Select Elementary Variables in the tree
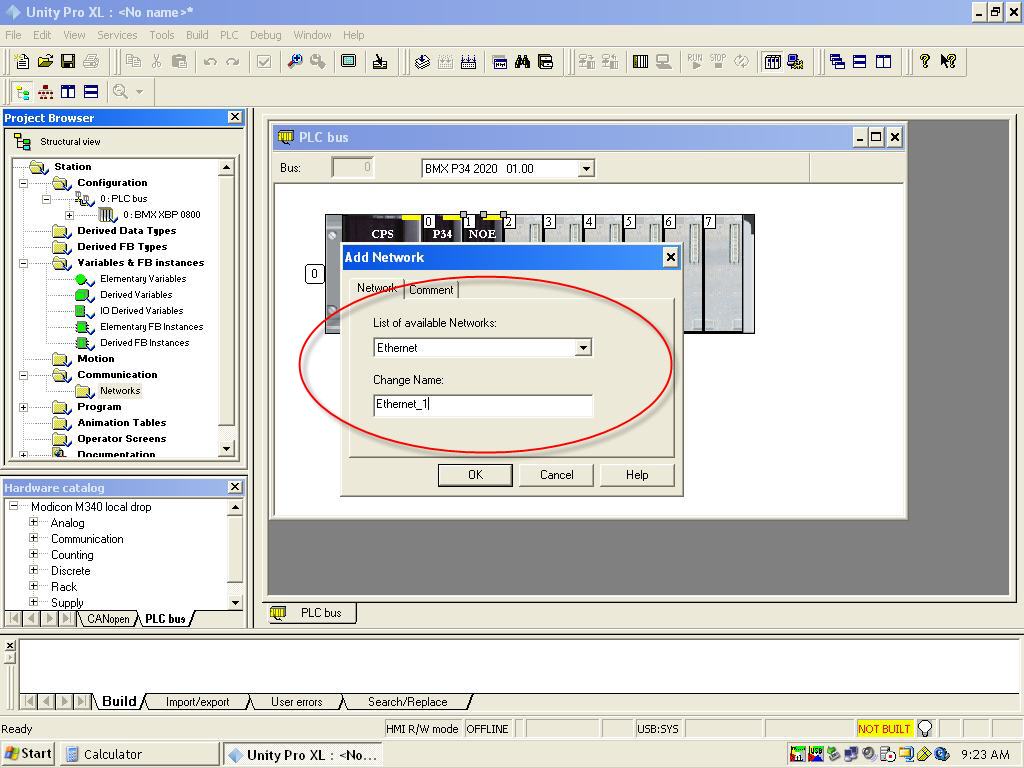 click(x=143, y=279)
